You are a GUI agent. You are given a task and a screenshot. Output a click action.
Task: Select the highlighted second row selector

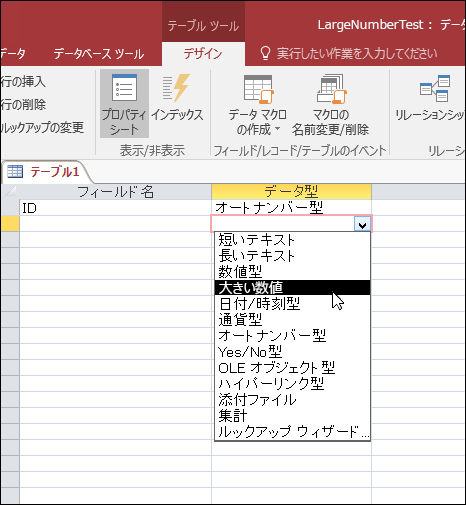[x=10, y=224]
